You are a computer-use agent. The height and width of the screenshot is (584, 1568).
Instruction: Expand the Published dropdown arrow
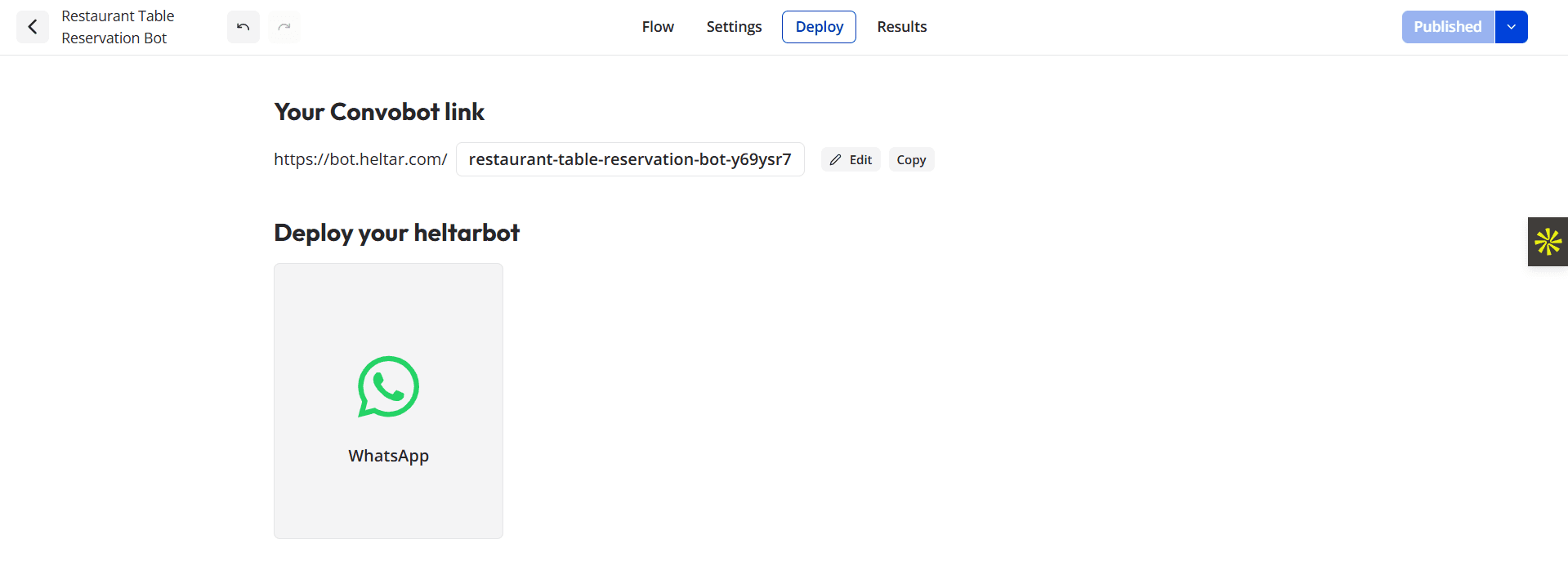(x=1511, y=27)
